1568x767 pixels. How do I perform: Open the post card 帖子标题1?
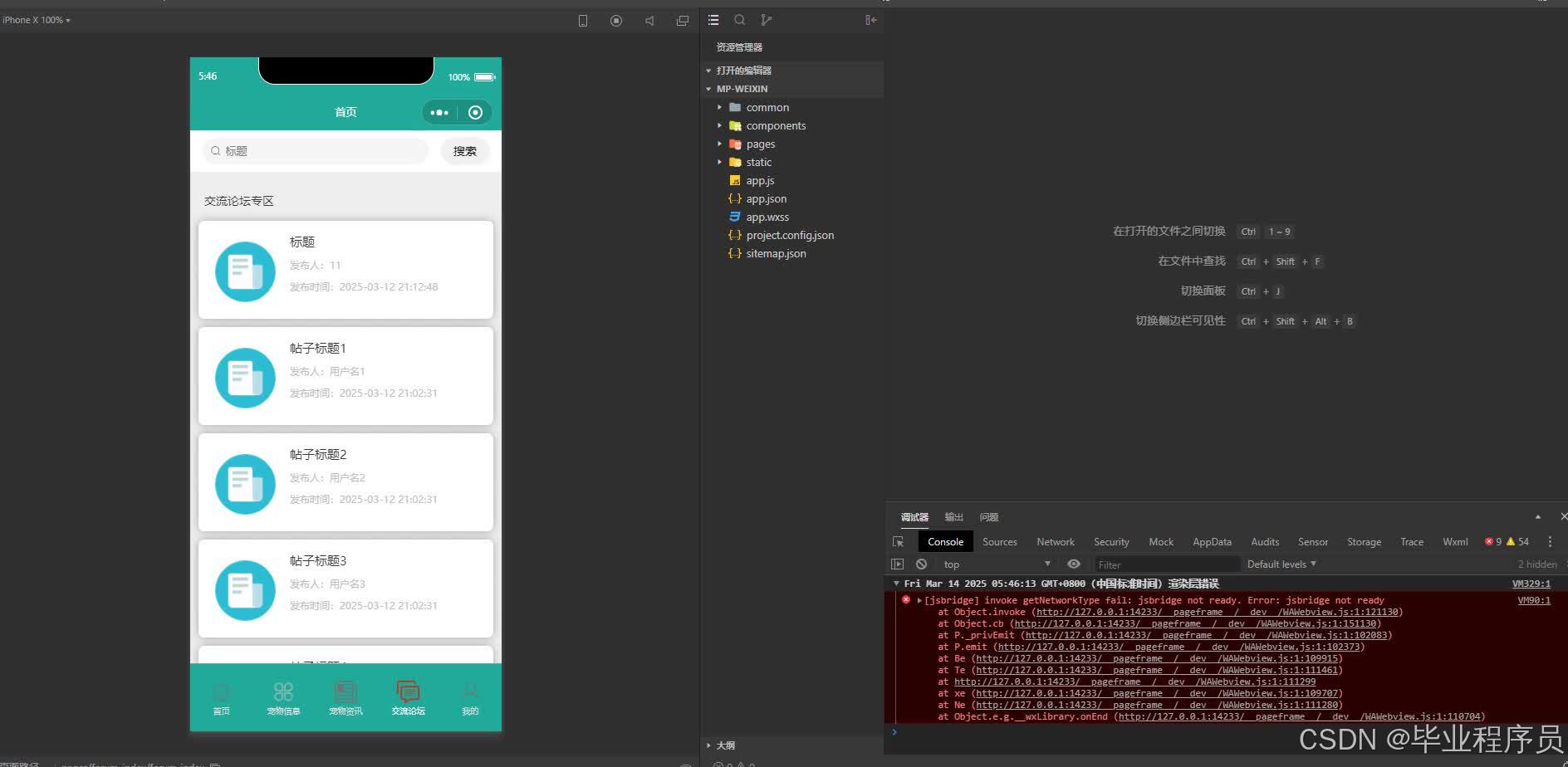345,376
